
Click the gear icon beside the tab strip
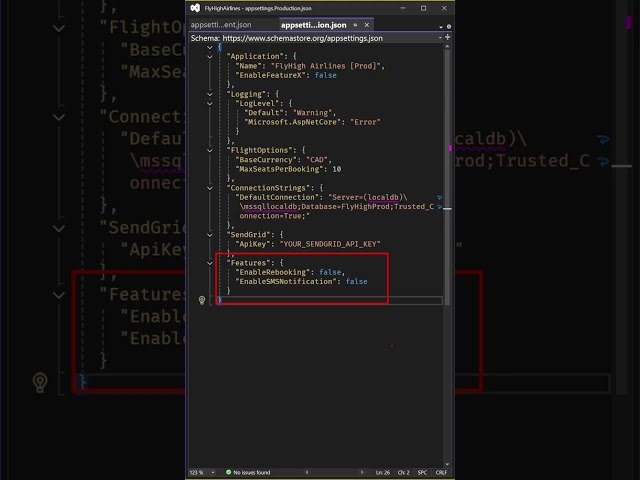tap(449, 27)
